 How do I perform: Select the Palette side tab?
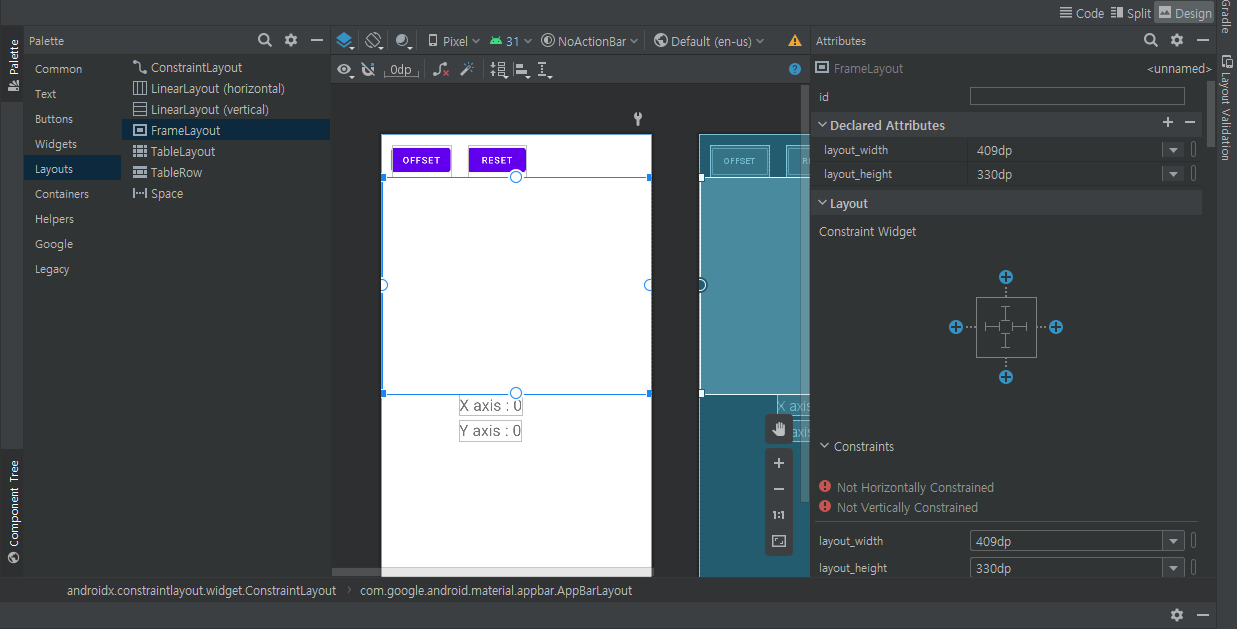point(13,66)
